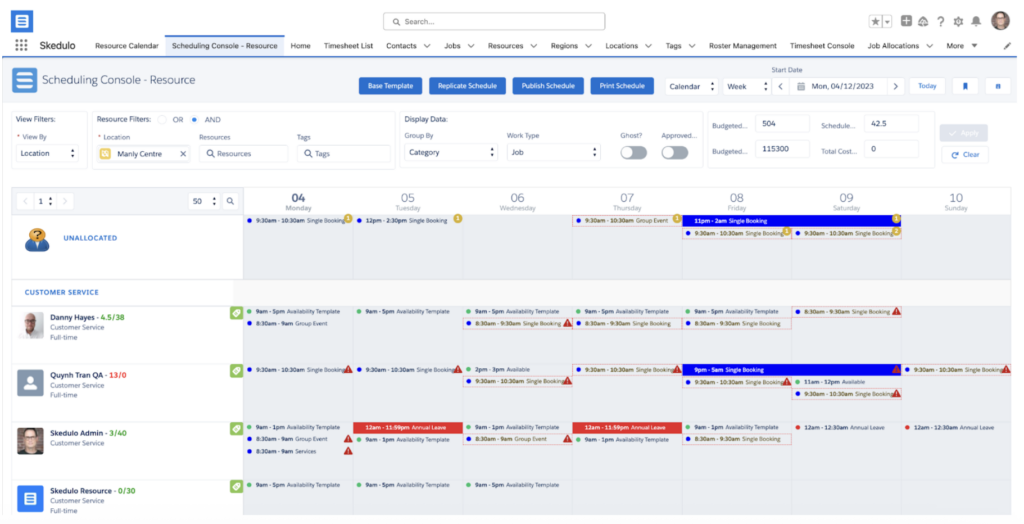Screen dimensions: 1024x524
Task: Click Skedulo Admin green tag icon
Action: click(x=236, y=429)
